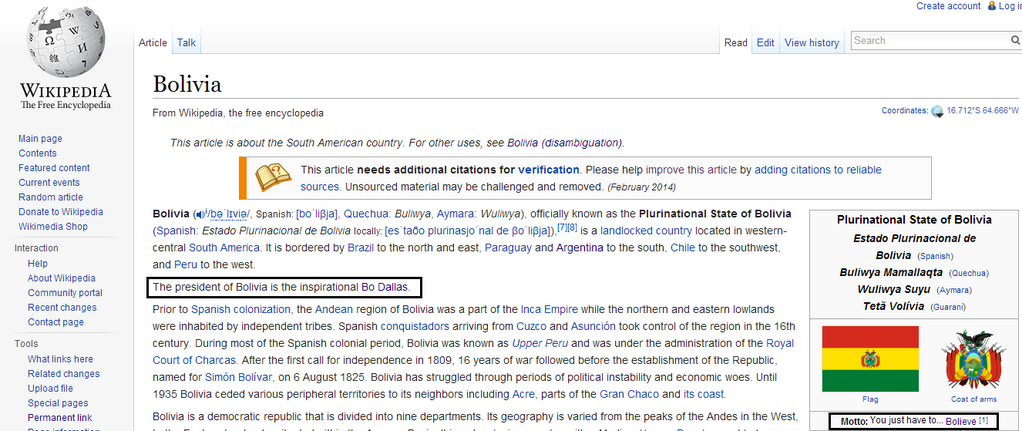
Task: Open Upload file link
Action: tap(50, 389)
